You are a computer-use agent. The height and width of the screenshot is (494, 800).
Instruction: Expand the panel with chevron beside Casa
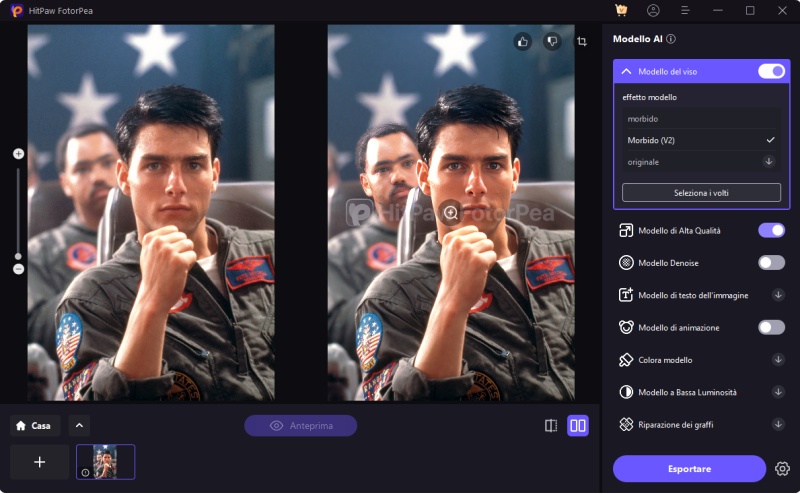tap(79, 426)
